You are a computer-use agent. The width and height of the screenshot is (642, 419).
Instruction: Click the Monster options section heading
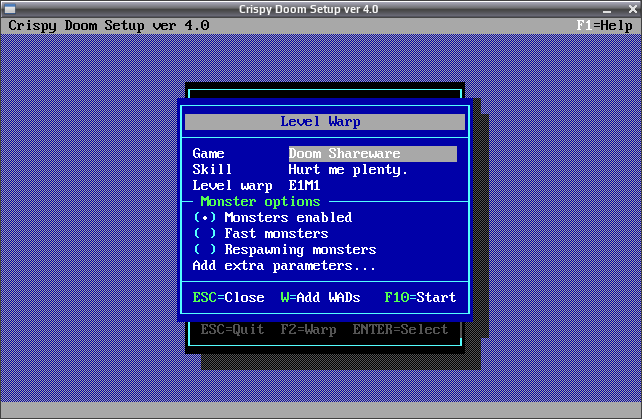[260, 202]
